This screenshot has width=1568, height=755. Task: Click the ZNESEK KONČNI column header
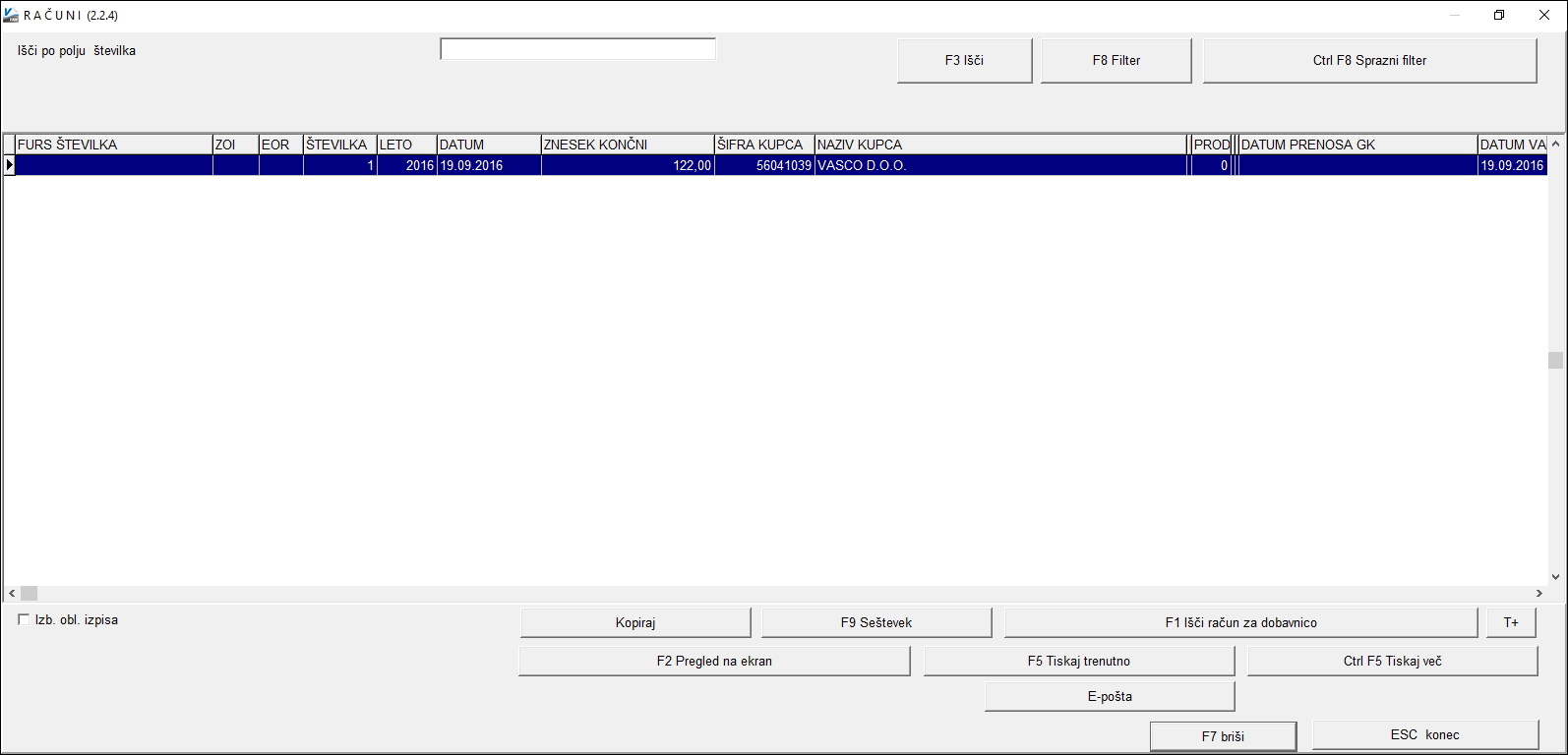(x=628, y=145)
